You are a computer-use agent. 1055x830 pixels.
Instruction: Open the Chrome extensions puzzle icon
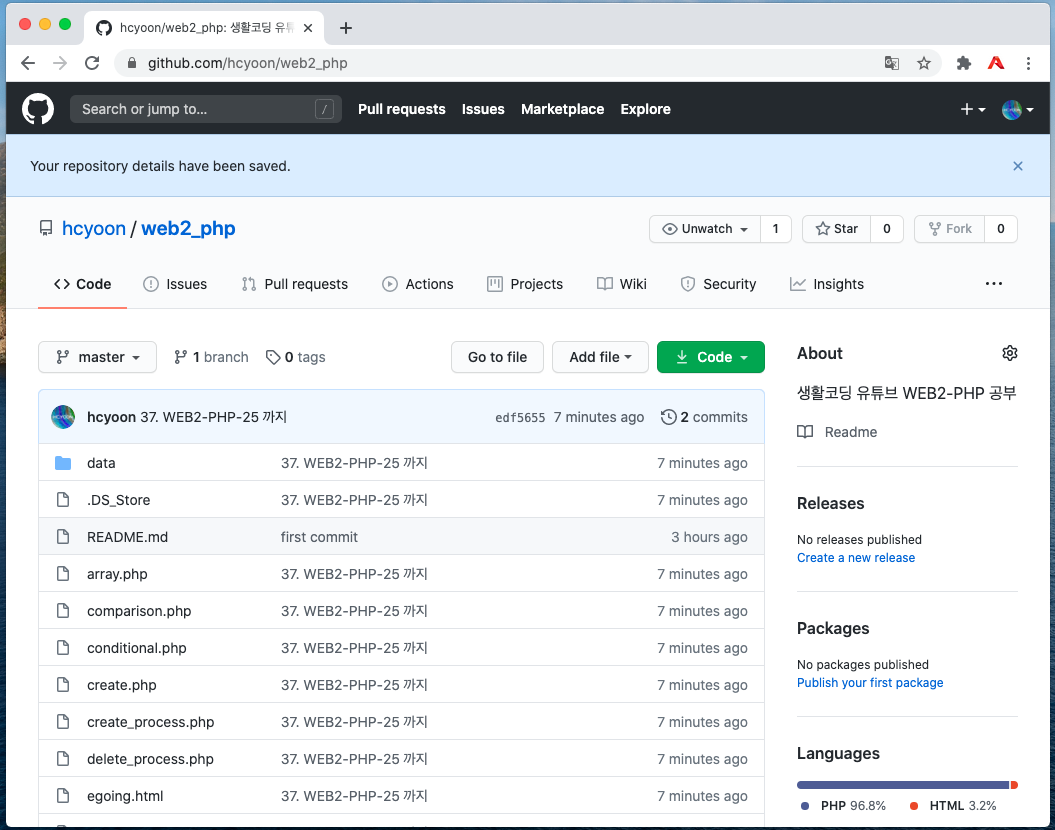click(x=963, y=63)
